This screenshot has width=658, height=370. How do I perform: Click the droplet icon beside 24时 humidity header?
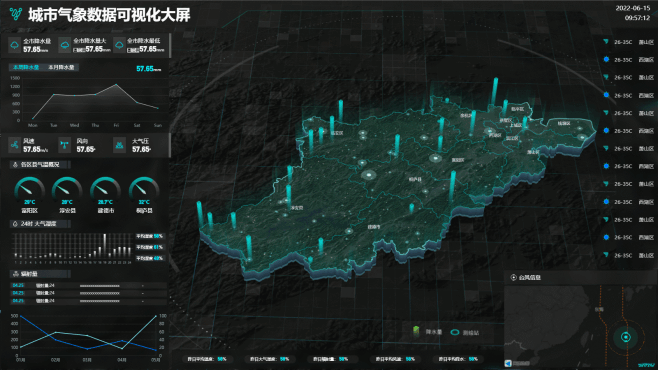pos(15,224)
